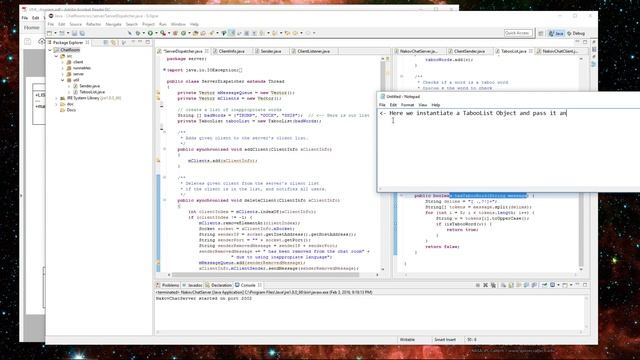This screenshot has height=360, width=640.
Task: Click the Pin Console icon
Action: (544, 285)
